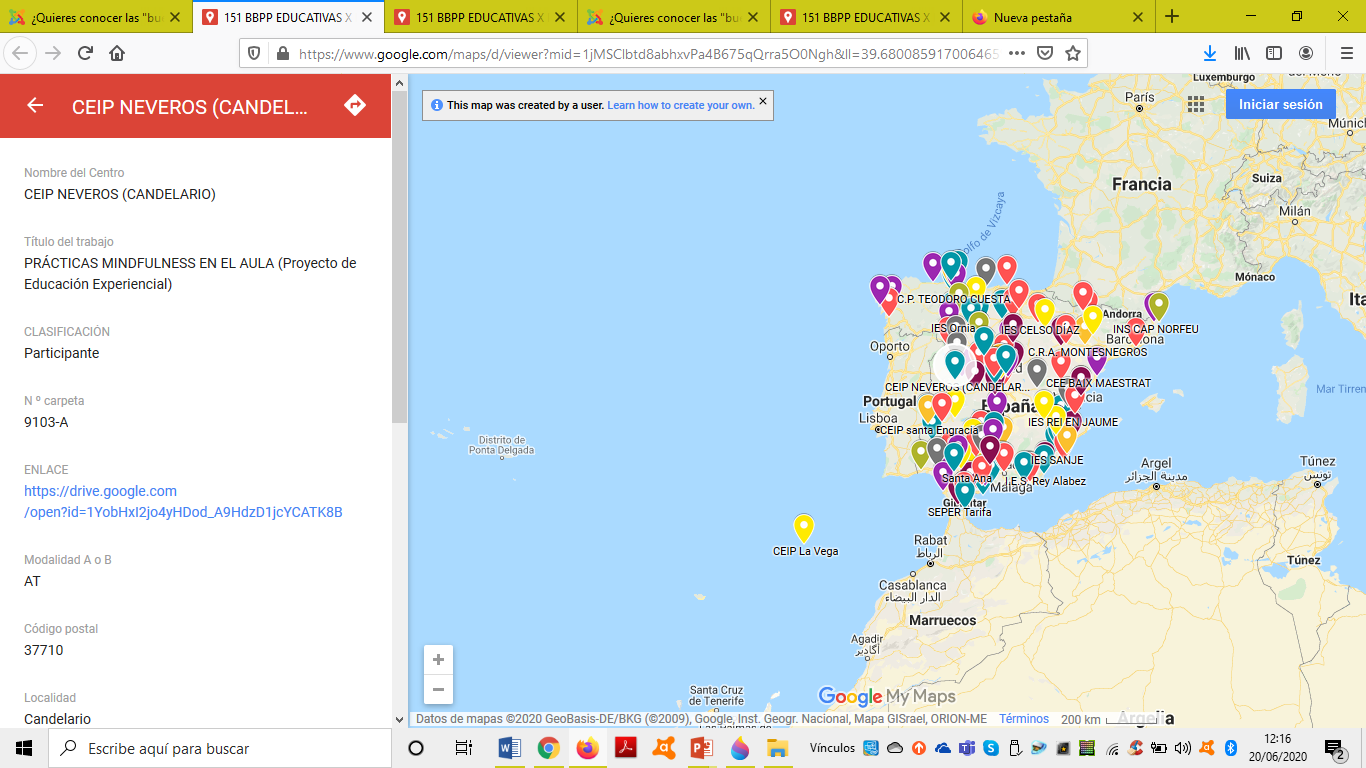Click Iniciar sesión button
Viewport: 1366px width, 768px height.
coord(1280,104)
